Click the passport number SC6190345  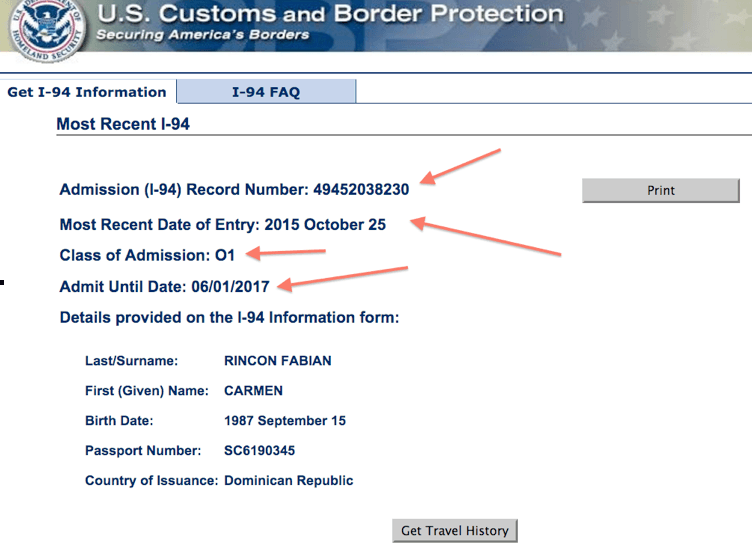tap(259, 450)
